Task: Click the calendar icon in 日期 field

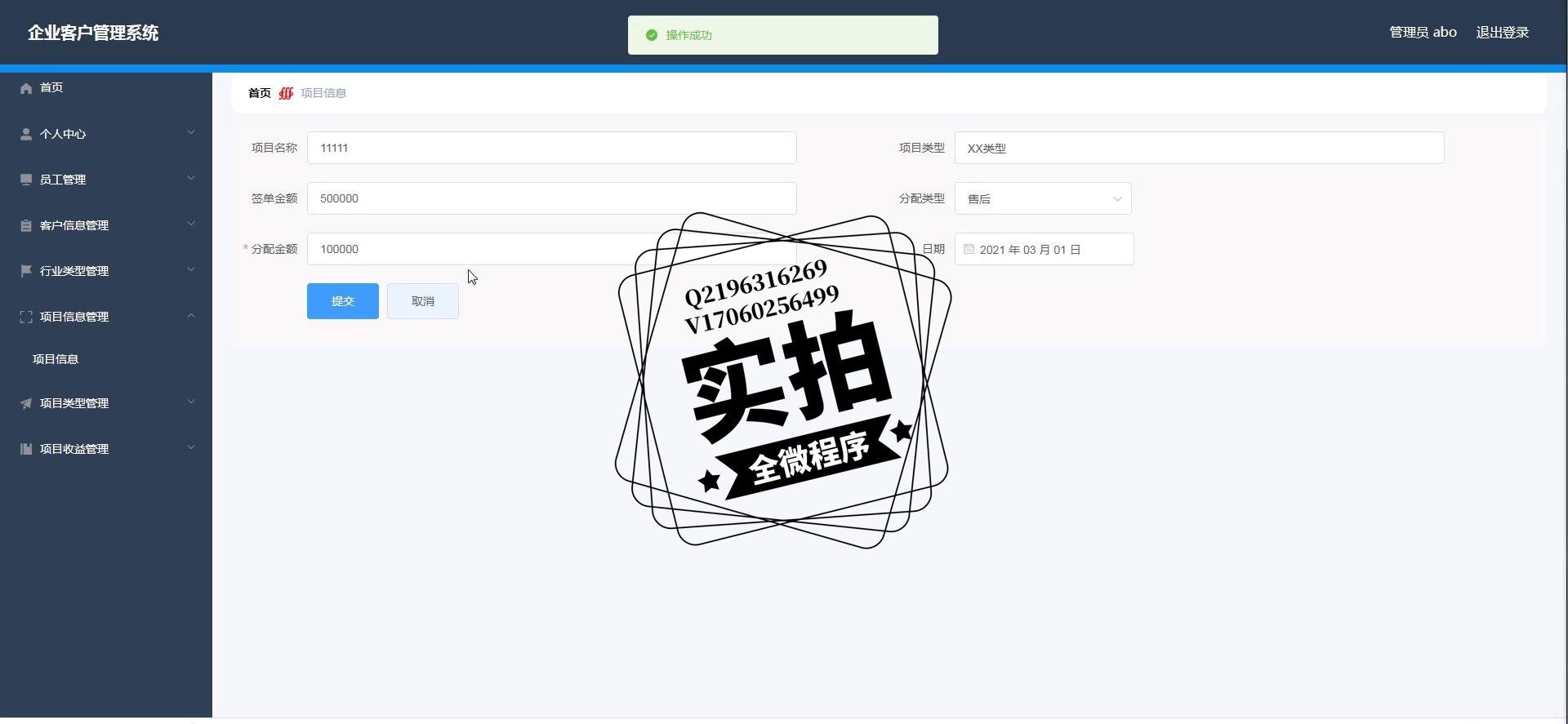Action: (x=969, y=249)
